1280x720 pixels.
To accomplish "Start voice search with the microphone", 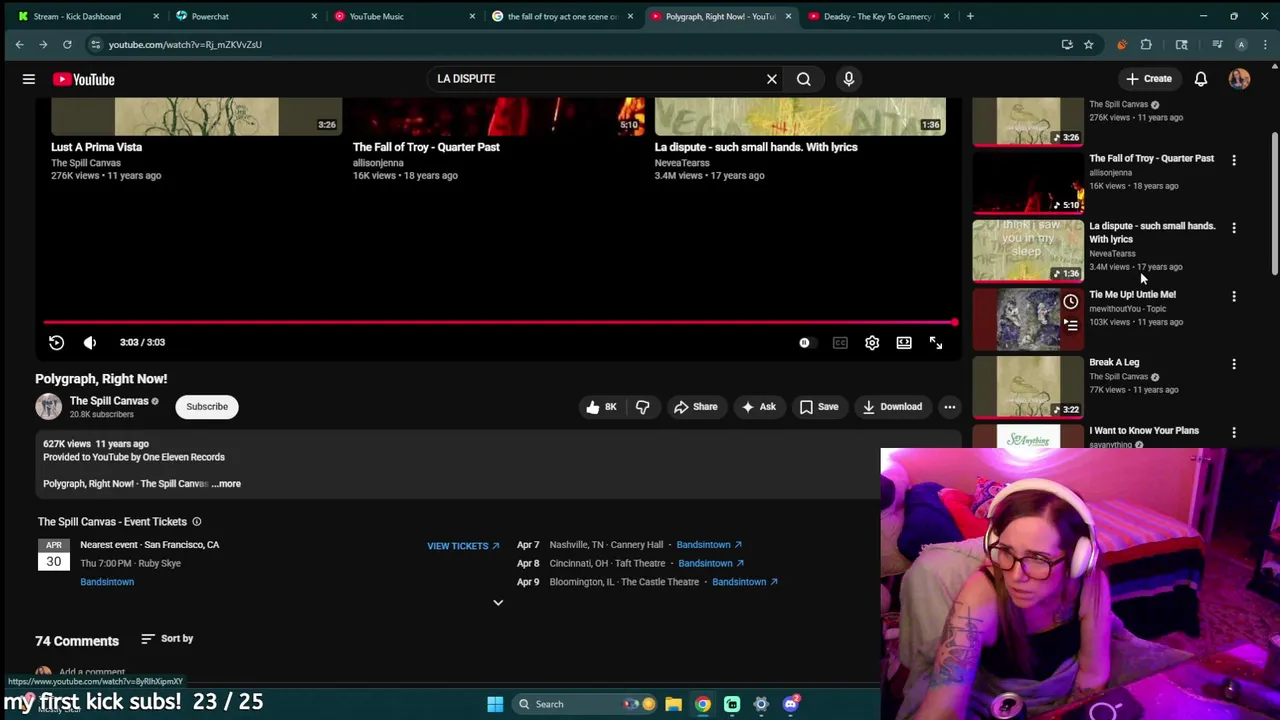I will 848,79.
